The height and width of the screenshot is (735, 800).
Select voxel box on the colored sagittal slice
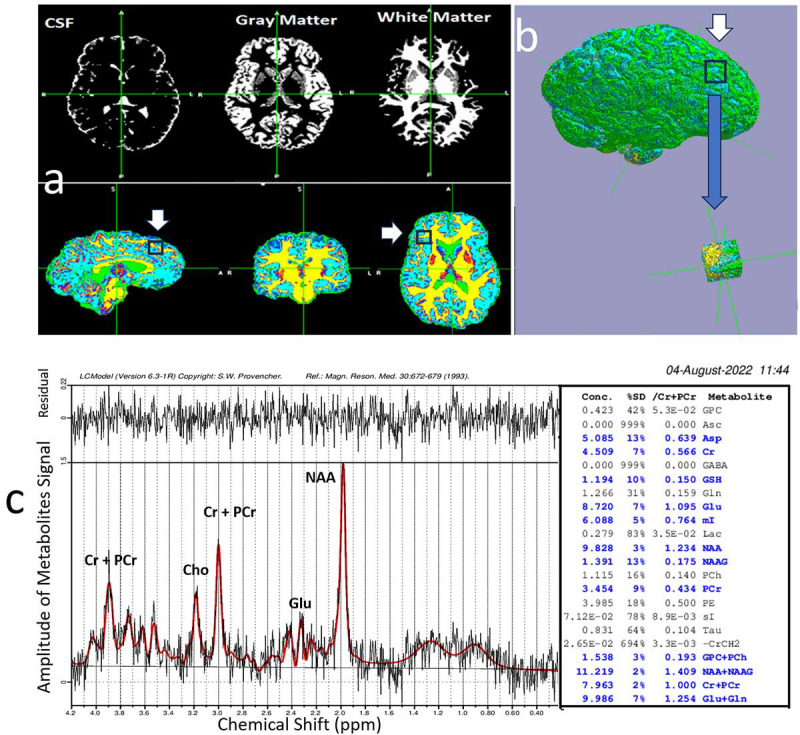click(155, 246)
